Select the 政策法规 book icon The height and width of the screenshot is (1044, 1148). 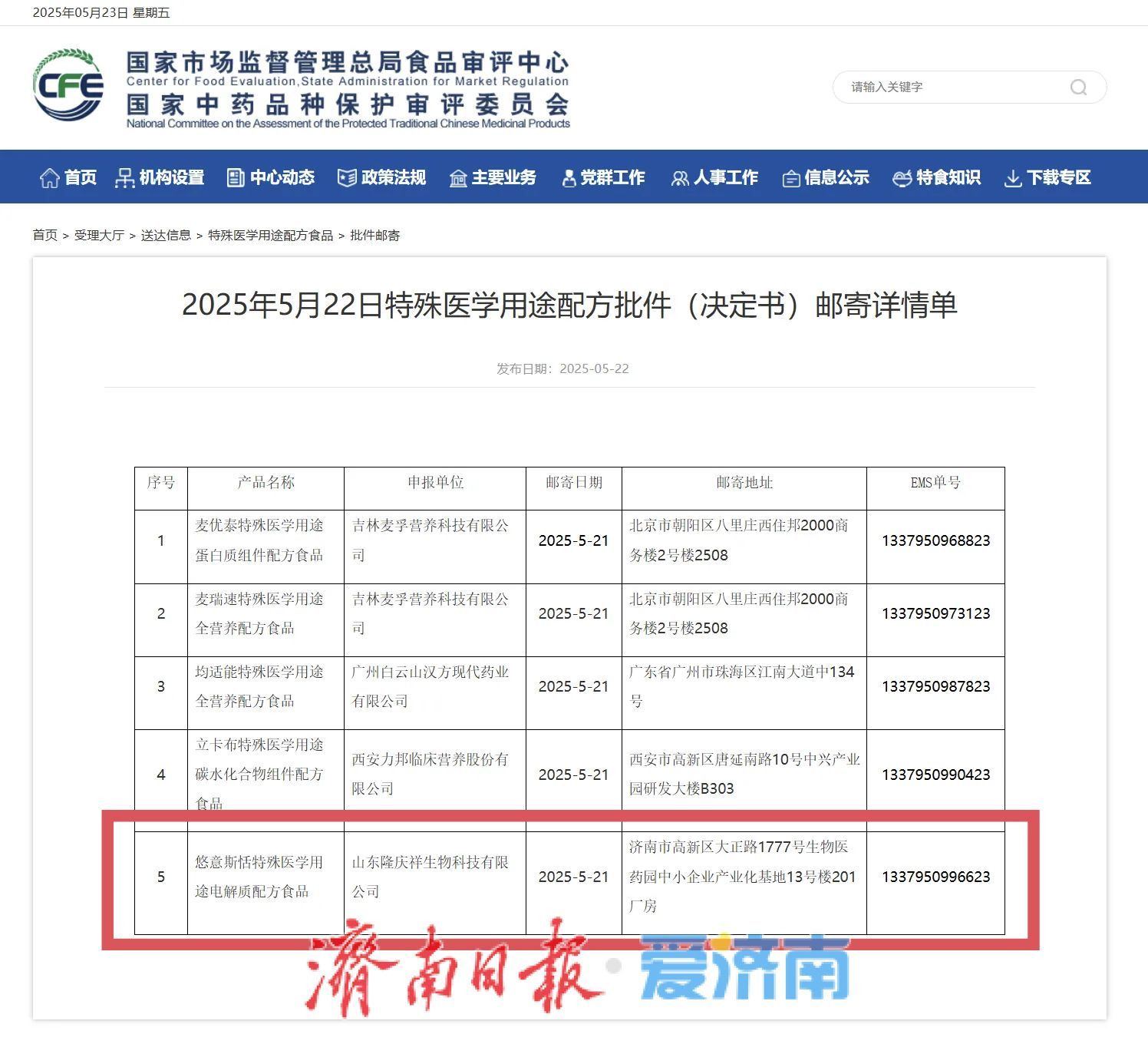346,177
